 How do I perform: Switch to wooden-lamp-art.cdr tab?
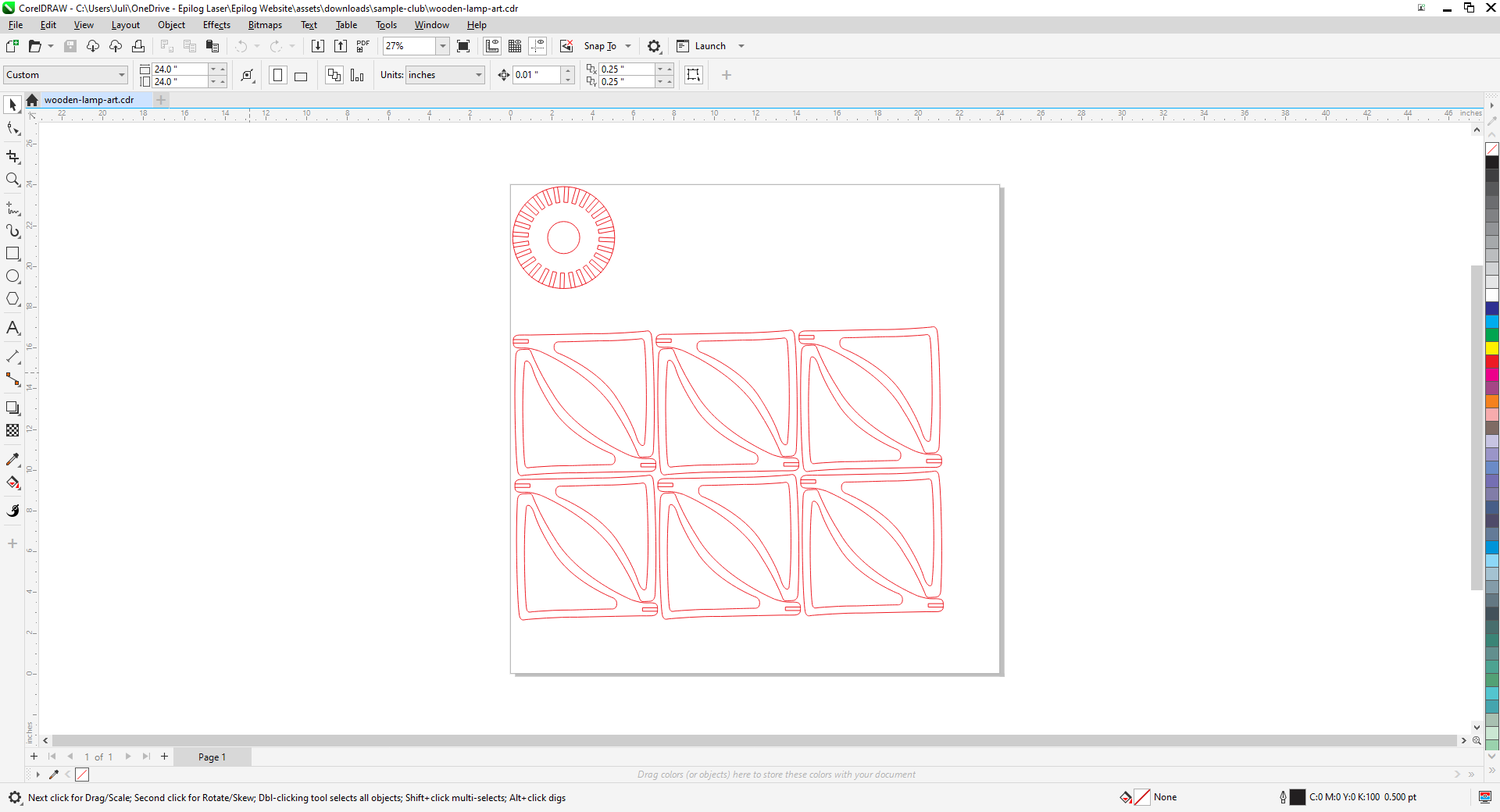89,100
